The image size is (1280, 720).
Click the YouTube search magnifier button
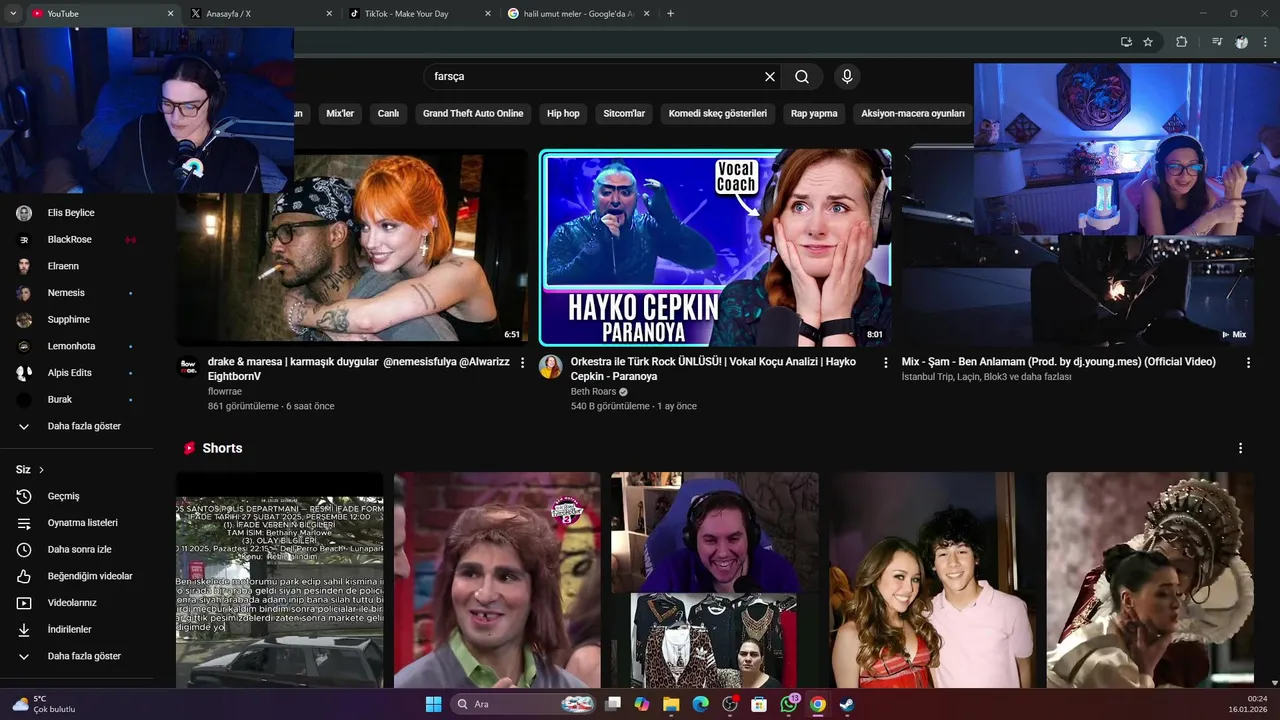[x=802, y=77]
